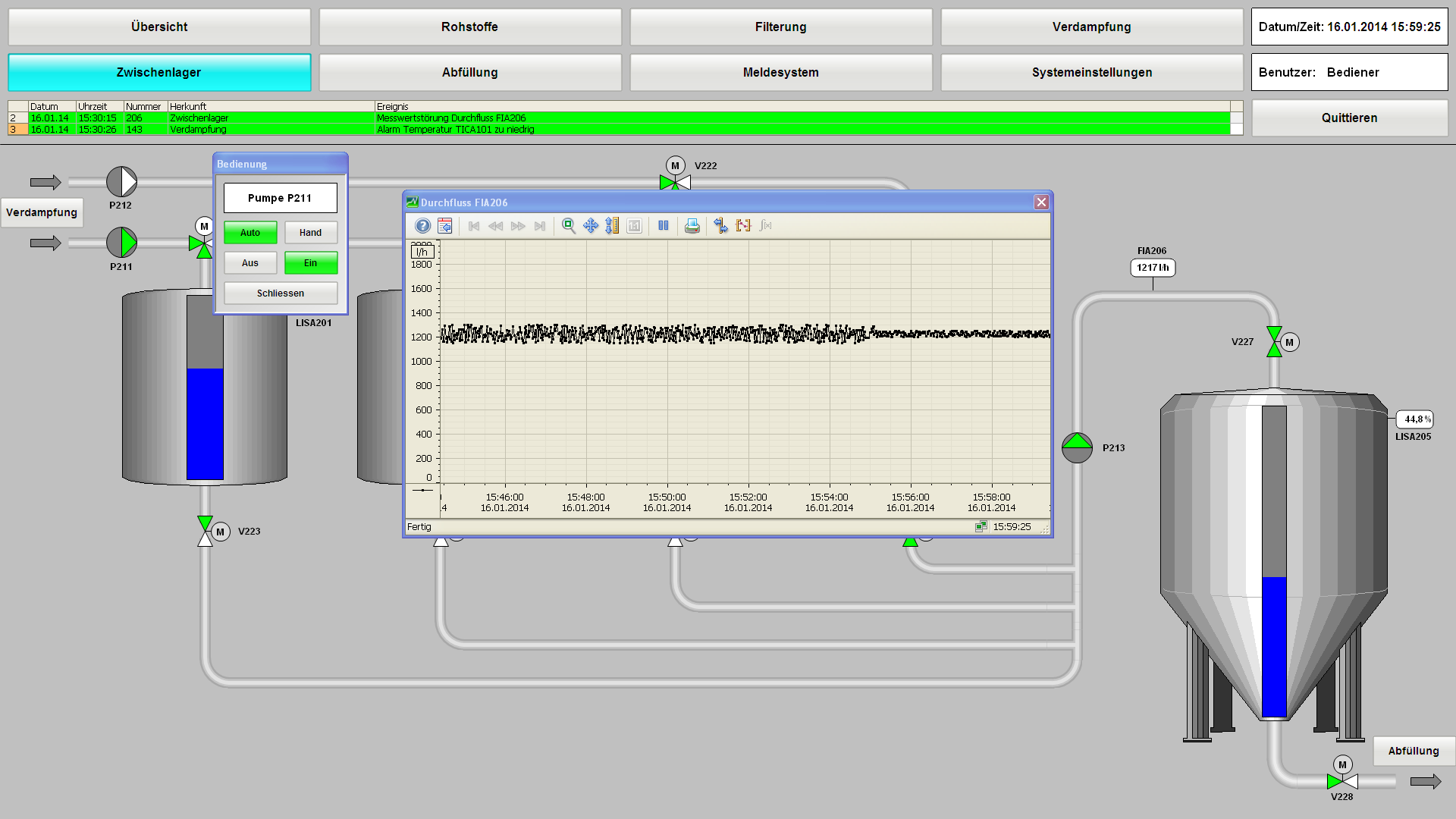Select the move axes range tool
This screenshot has width=1456, height=819.
(x=591, y=226)
